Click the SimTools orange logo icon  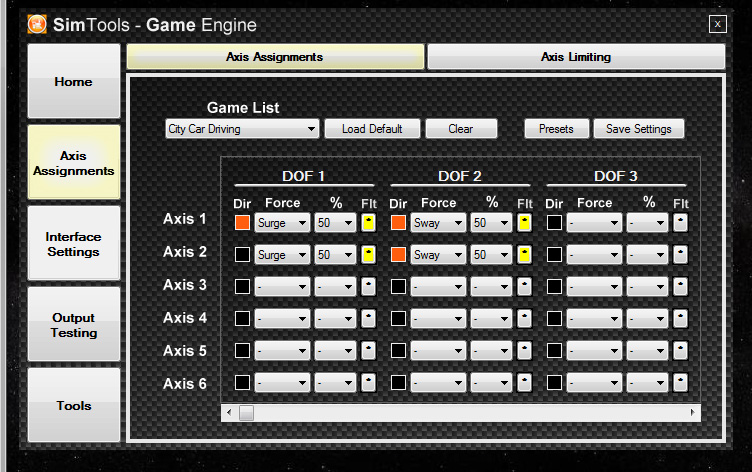[37, 24]
